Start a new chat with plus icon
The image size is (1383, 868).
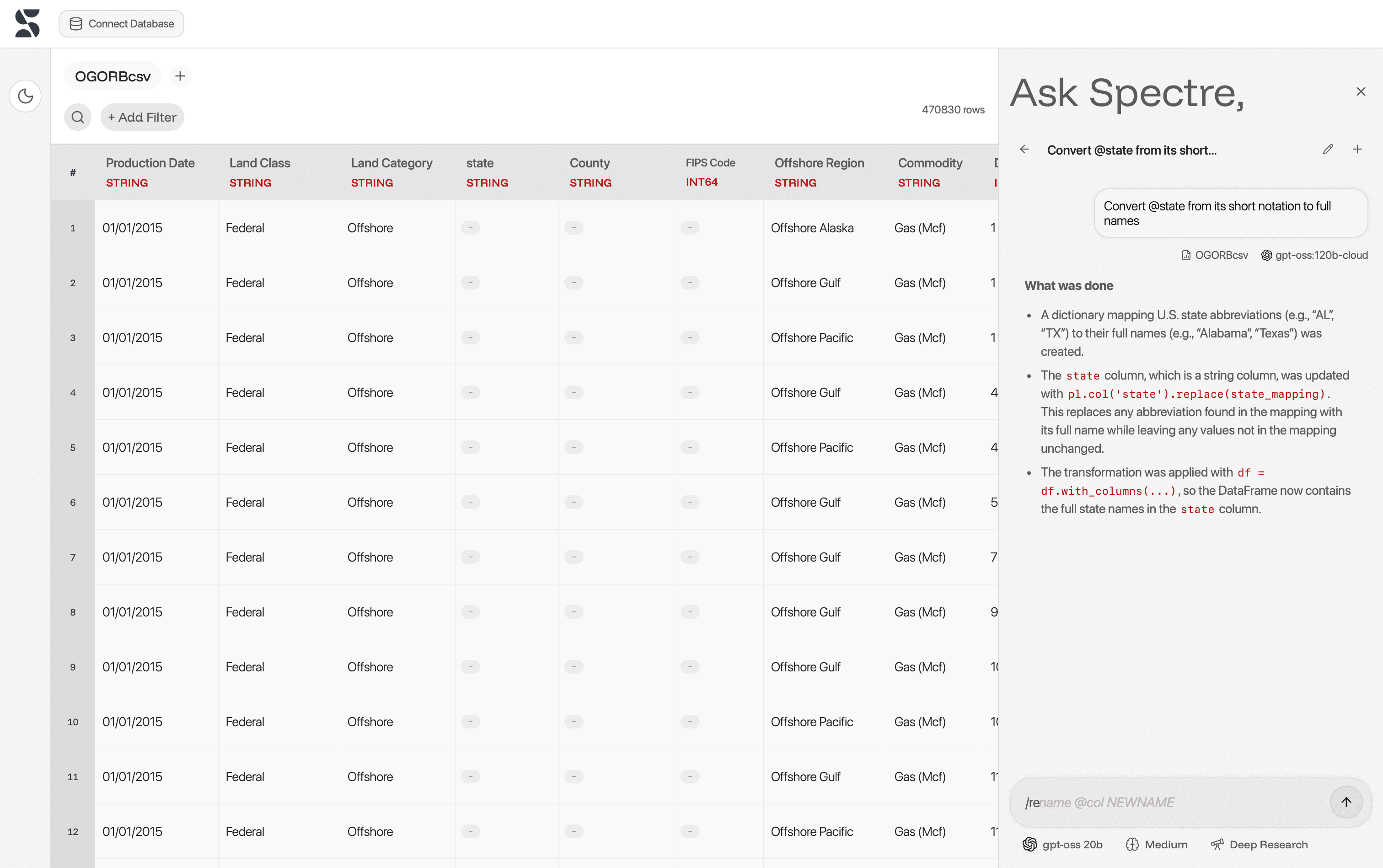tap(1357, 150)
